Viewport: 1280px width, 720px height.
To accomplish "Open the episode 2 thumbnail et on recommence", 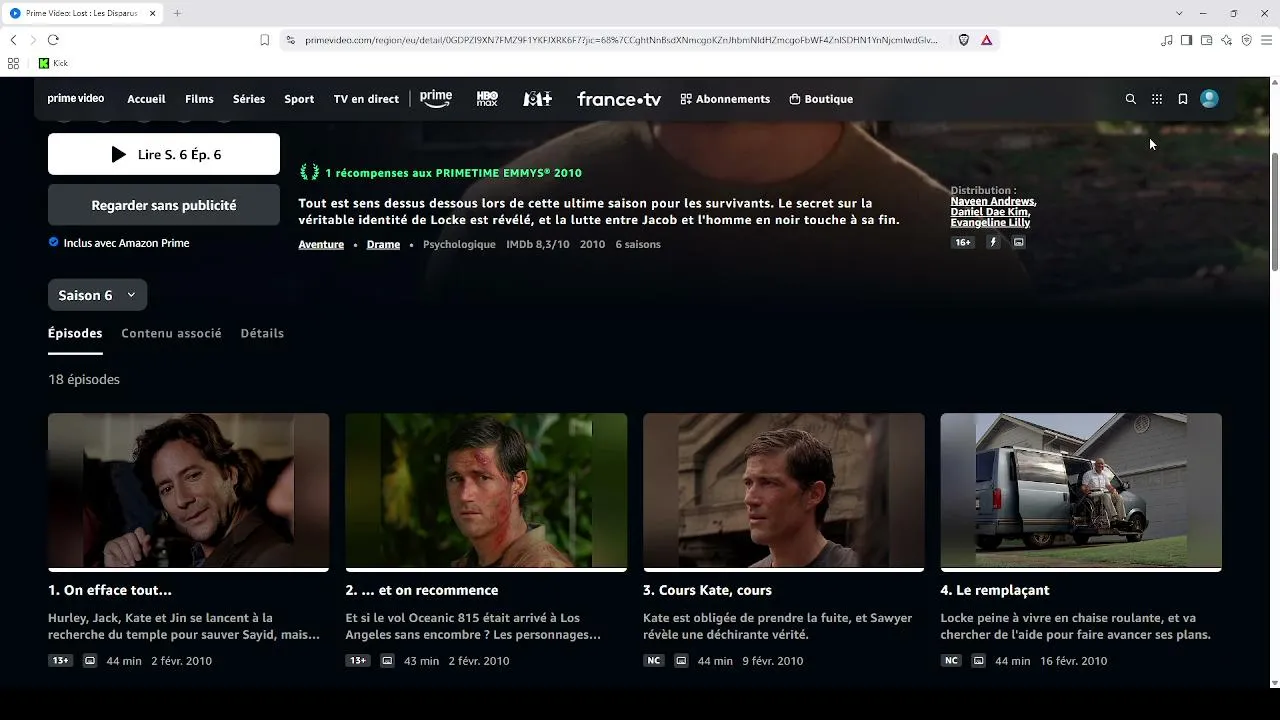I will 486,491.
